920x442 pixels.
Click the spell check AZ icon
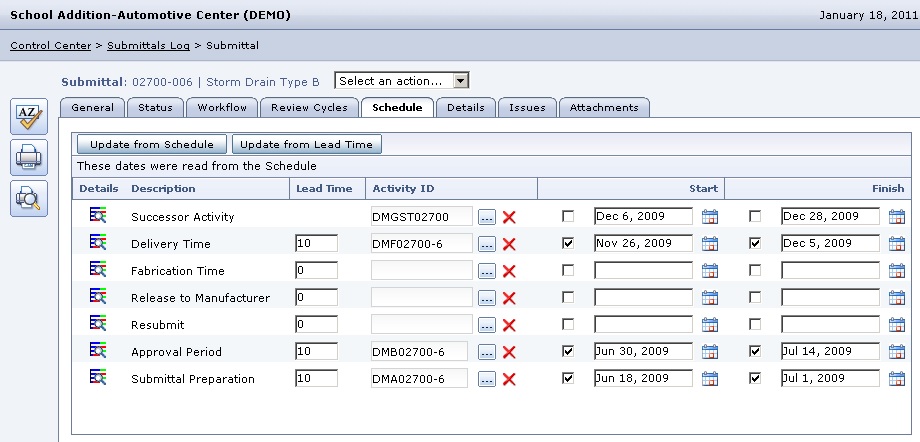click(x=28, y=116)
